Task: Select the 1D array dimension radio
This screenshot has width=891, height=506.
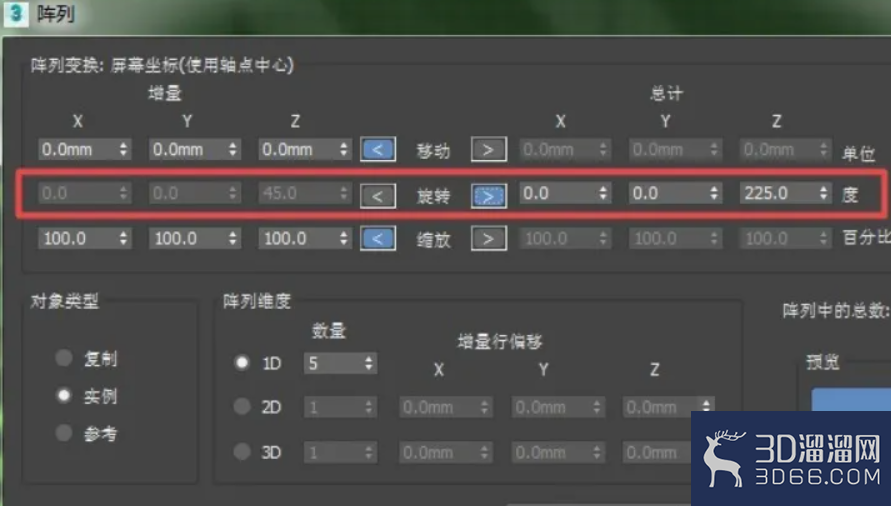Action: (242, 363)
